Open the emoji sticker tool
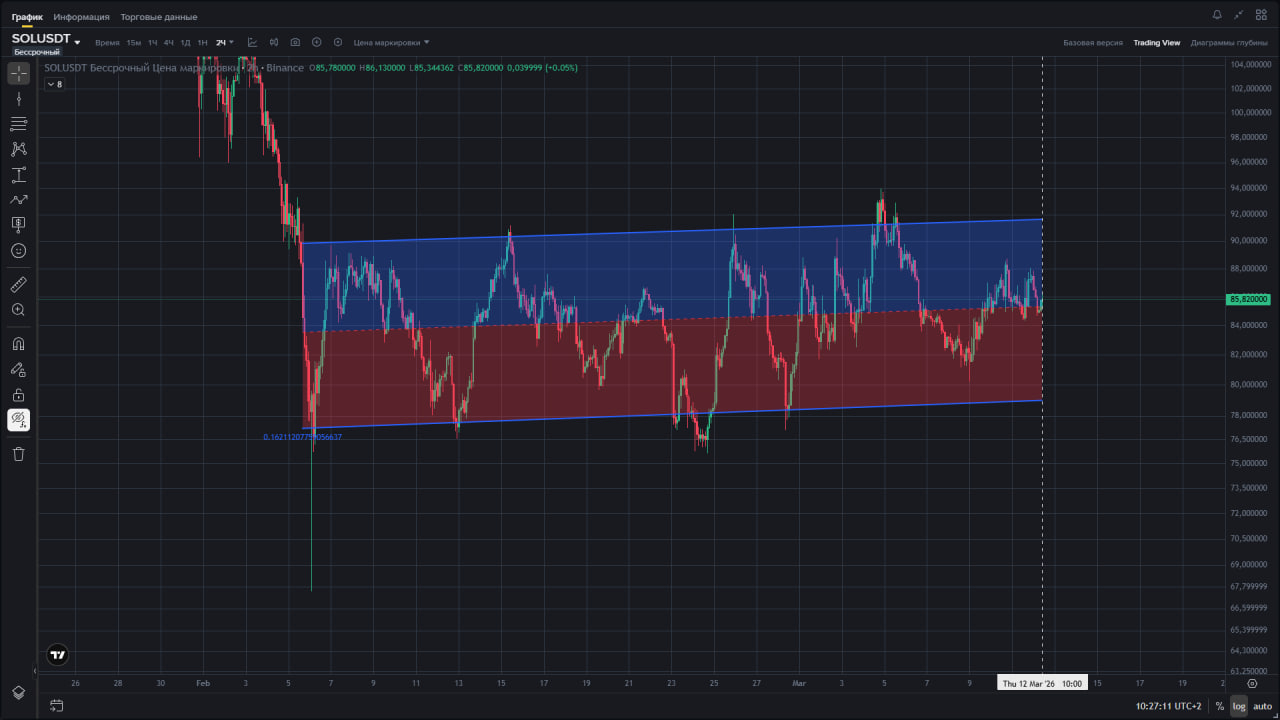 coord(18,251)
